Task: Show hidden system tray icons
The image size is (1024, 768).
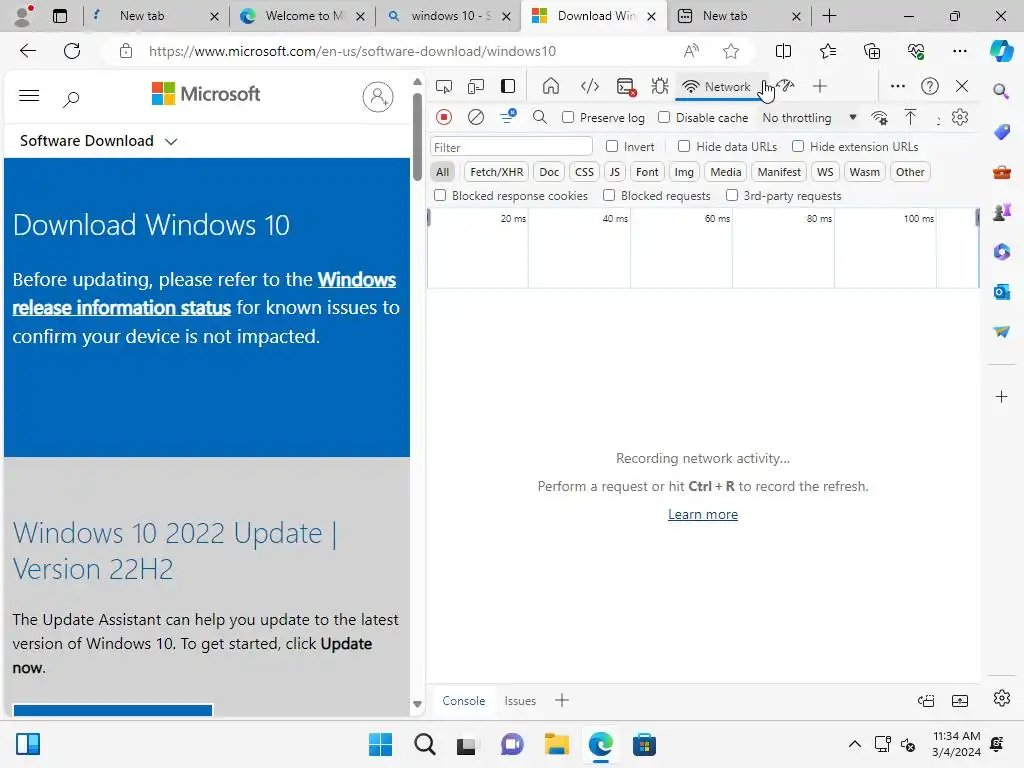Action: point(854,744)
